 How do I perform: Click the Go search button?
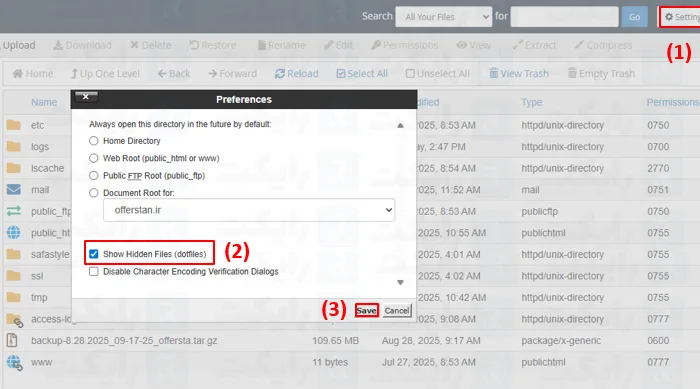(x=634, y=17)
